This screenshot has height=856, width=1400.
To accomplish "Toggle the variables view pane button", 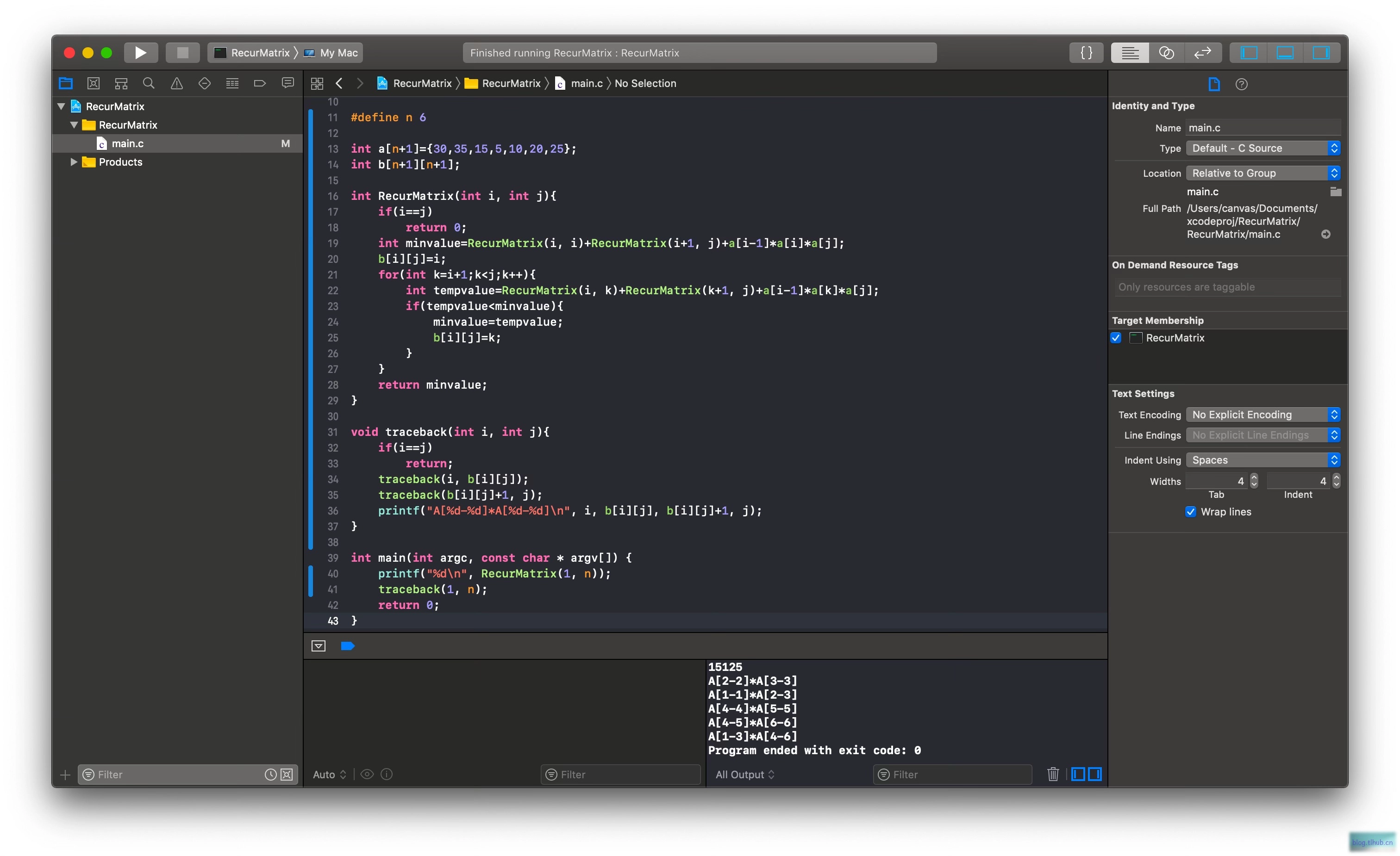I will click(1078, 774).
